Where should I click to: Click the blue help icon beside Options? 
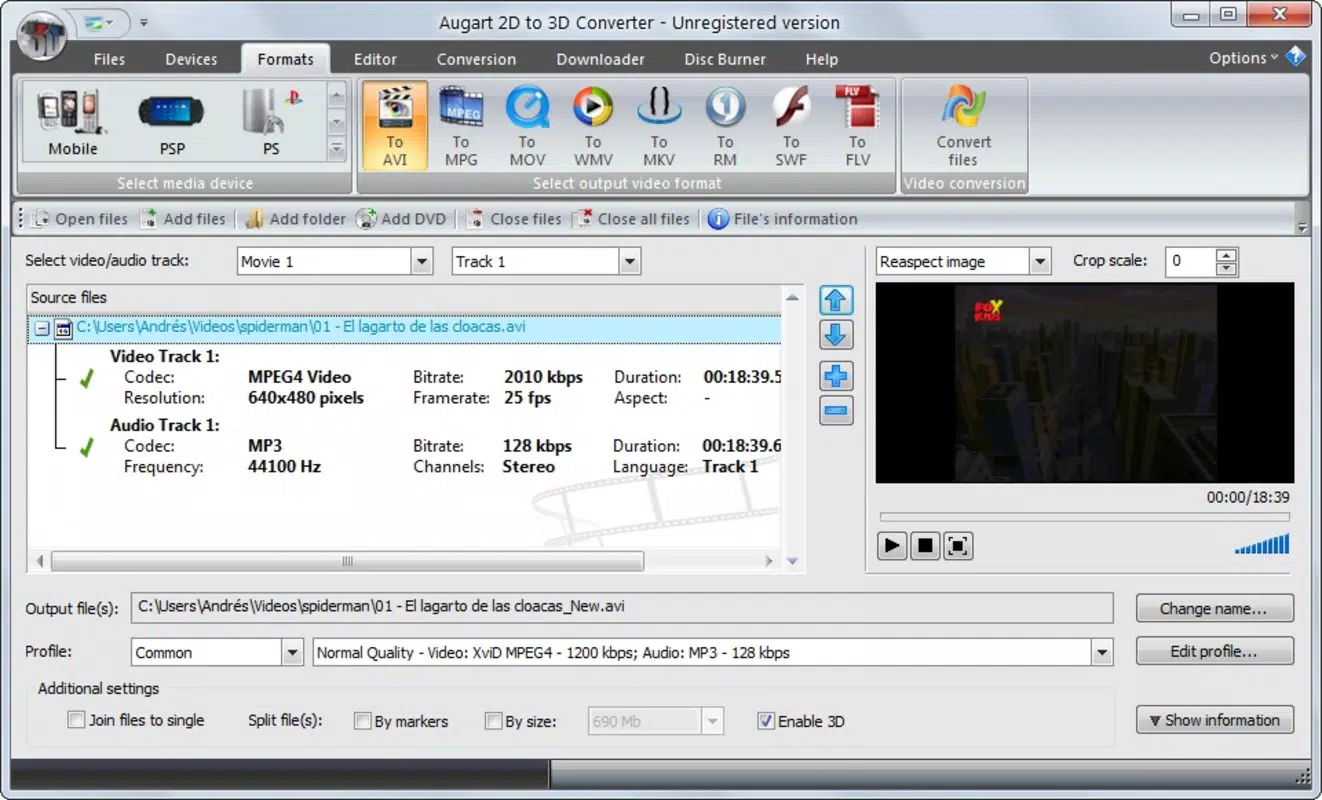click(x=1296, y=57)
